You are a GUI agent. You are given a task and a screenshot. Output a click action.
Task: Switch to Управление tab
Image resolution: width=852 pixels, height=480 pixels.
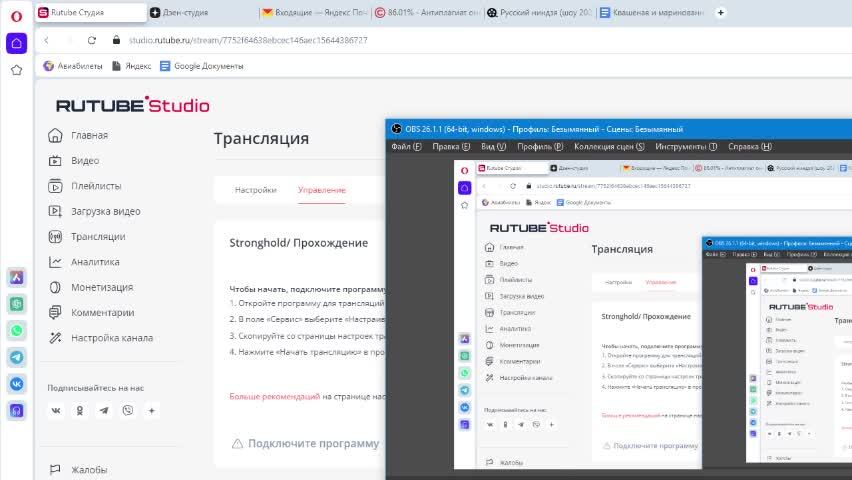click(322, 190)
